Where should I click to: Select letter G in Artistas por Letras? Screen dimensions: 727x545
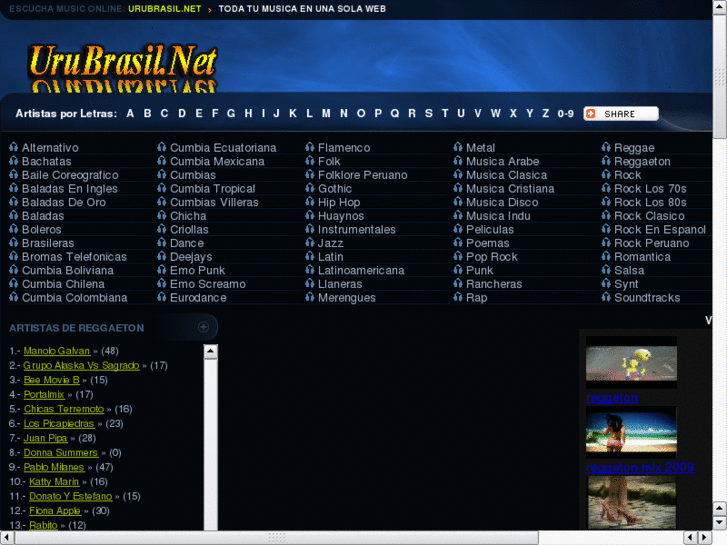point(231,113)
